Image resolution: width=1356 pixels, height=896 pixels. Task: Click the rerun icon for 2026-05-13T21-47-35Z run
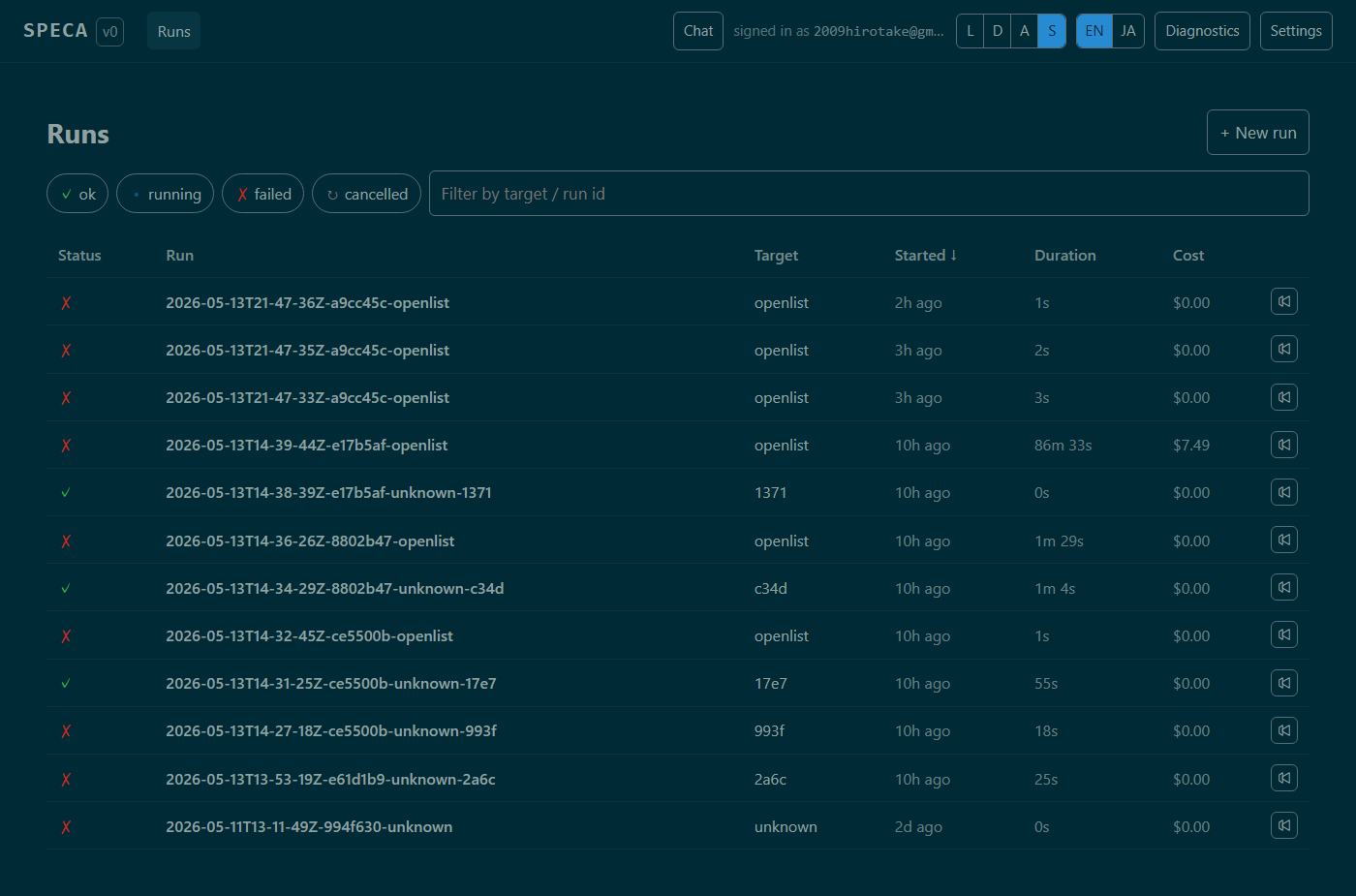point(1284,350)
